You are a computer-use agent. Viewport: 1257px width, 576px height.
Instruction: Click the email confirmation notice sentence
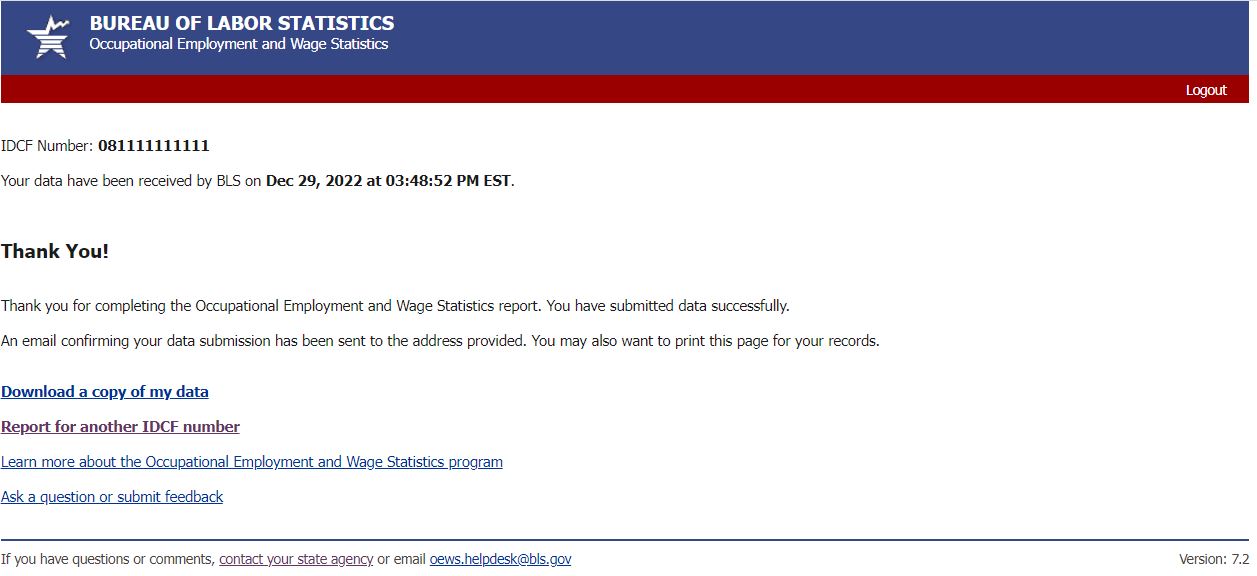coord(440,341)
